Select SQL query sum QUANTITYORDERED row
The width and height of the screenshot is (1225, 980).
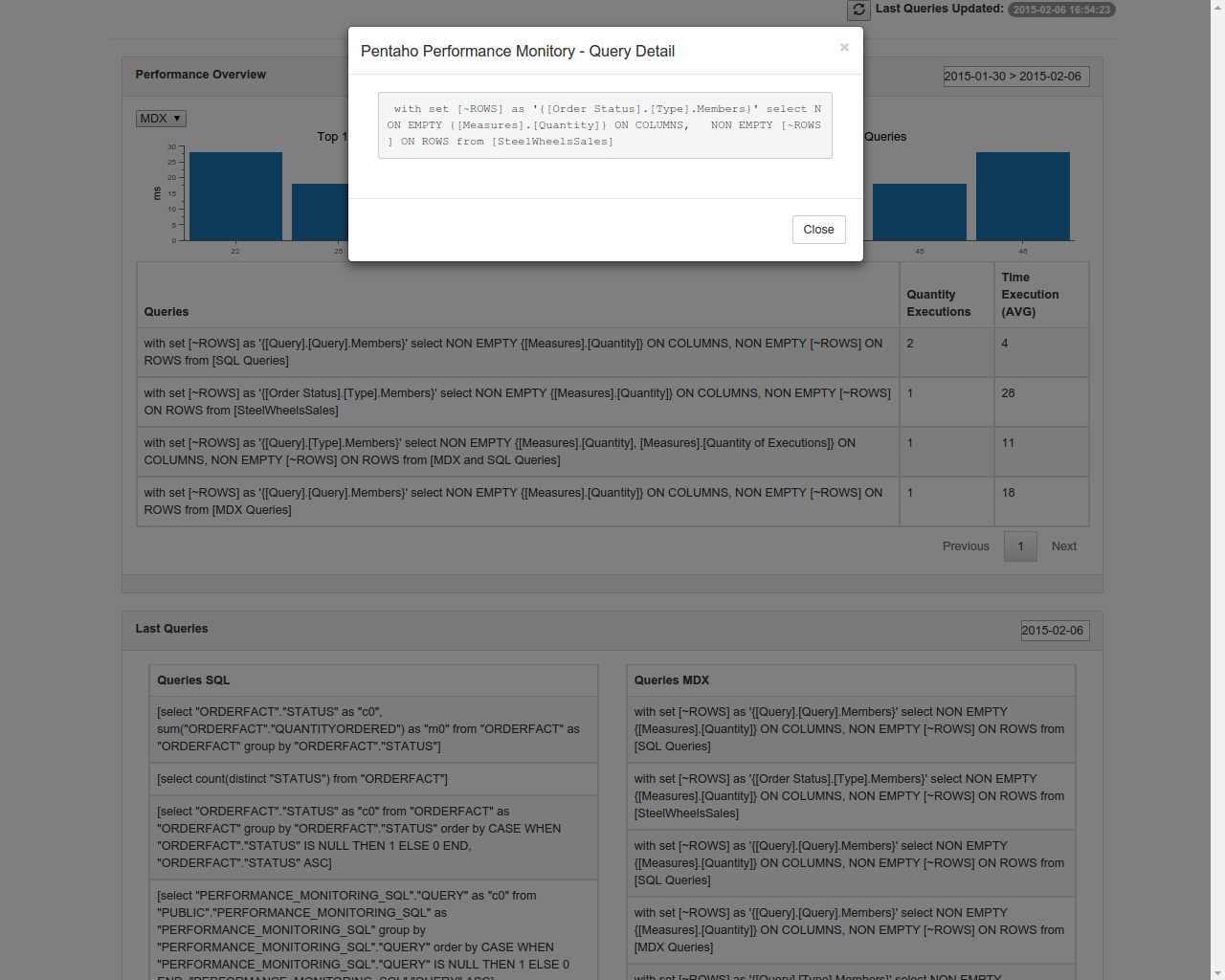pyautogui.click(x=373, y=729)
